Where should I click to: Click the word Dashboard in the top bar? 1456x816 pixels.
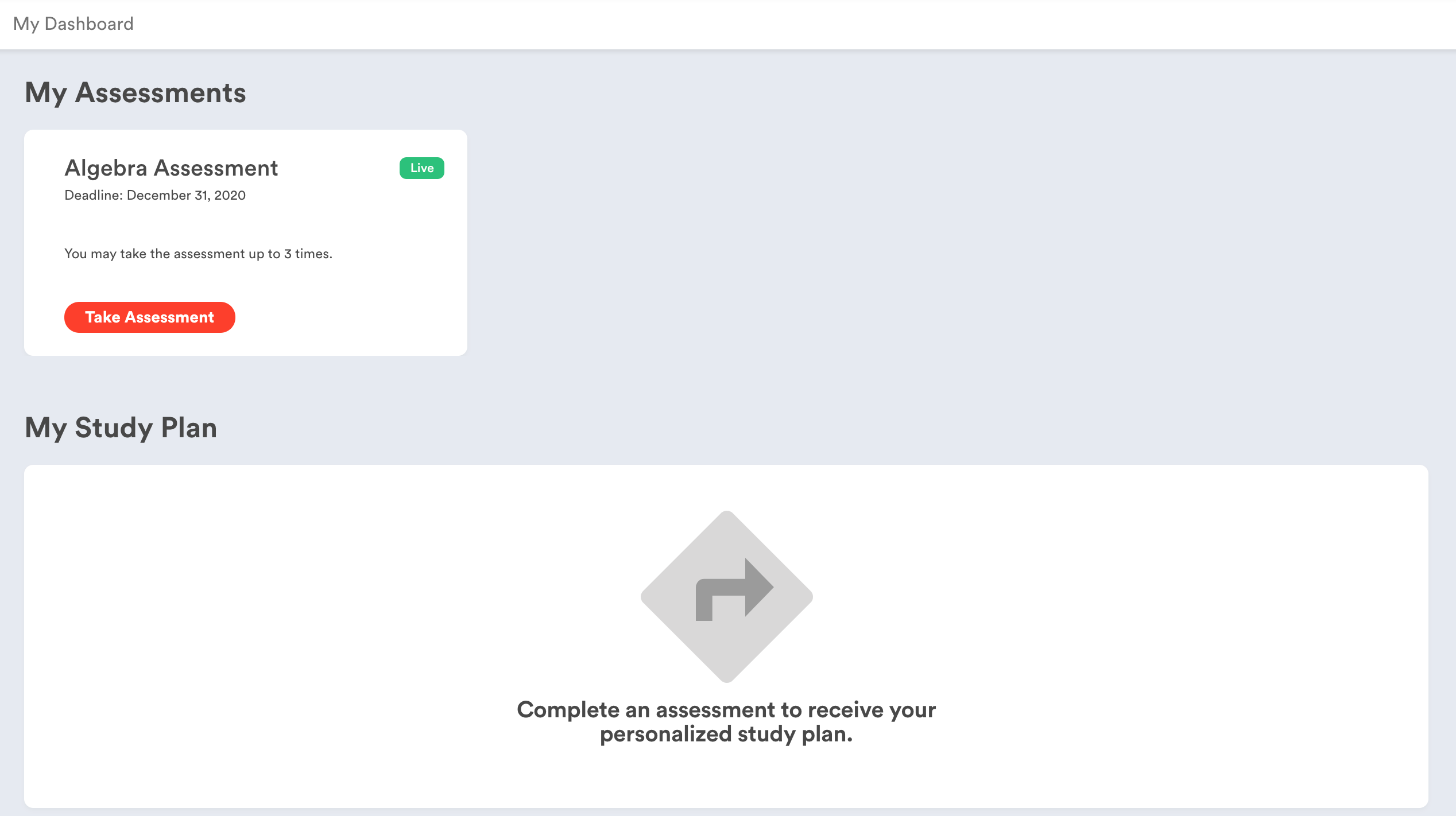[89, 24]
